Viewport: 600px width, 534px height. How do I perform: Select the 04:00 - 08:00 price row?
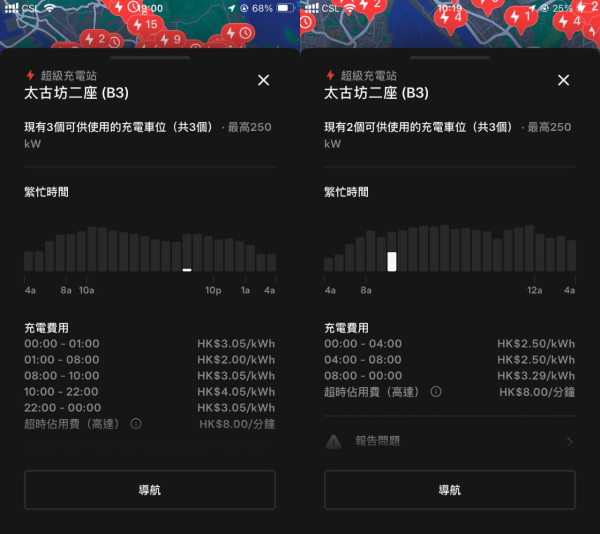(x=450, y=360)
